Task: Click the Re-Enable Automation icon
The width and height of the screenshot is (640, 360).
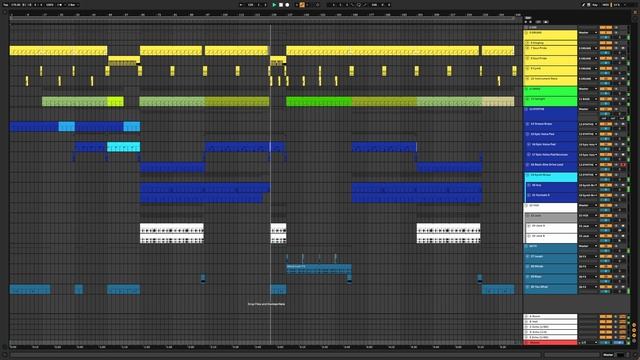Action: coord(308,5)
